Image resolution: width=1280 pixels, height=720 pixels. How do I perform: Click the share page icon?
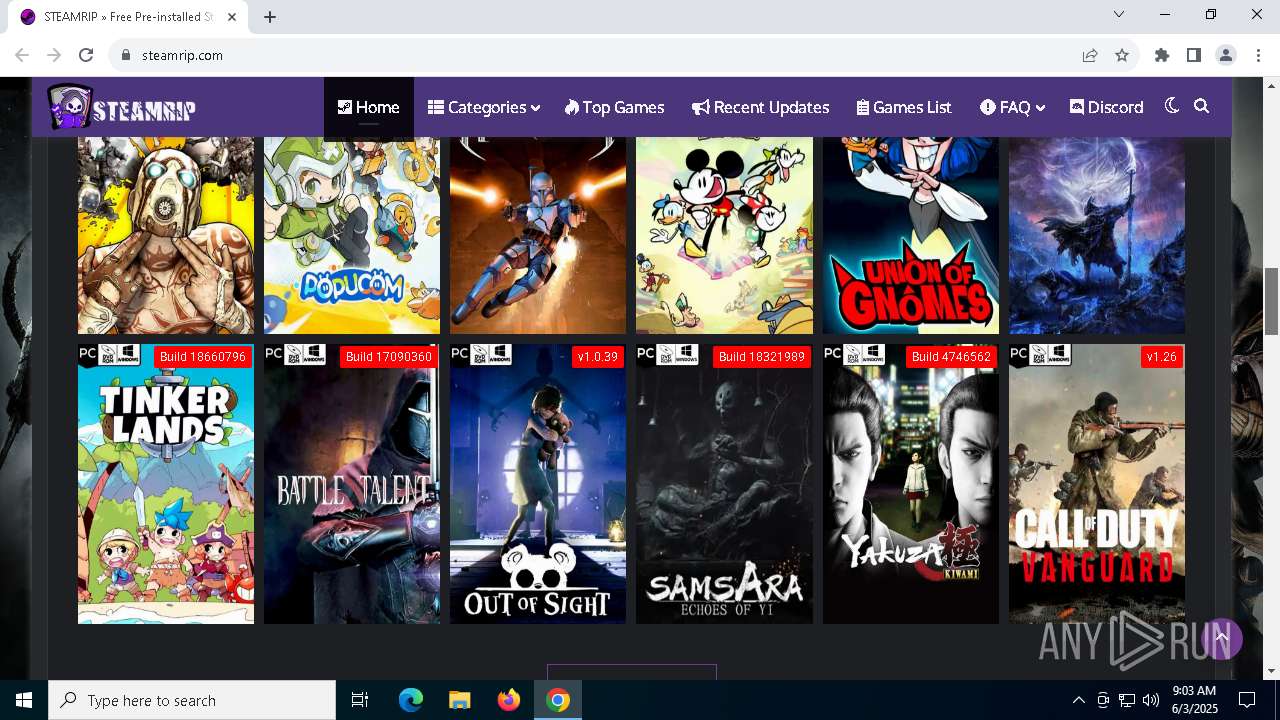tap(1090, 55)
